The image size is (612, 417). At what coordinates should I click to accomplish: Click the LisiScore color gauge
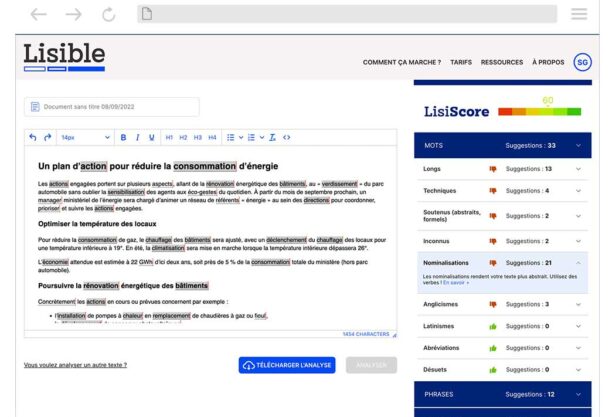point(539,112)
